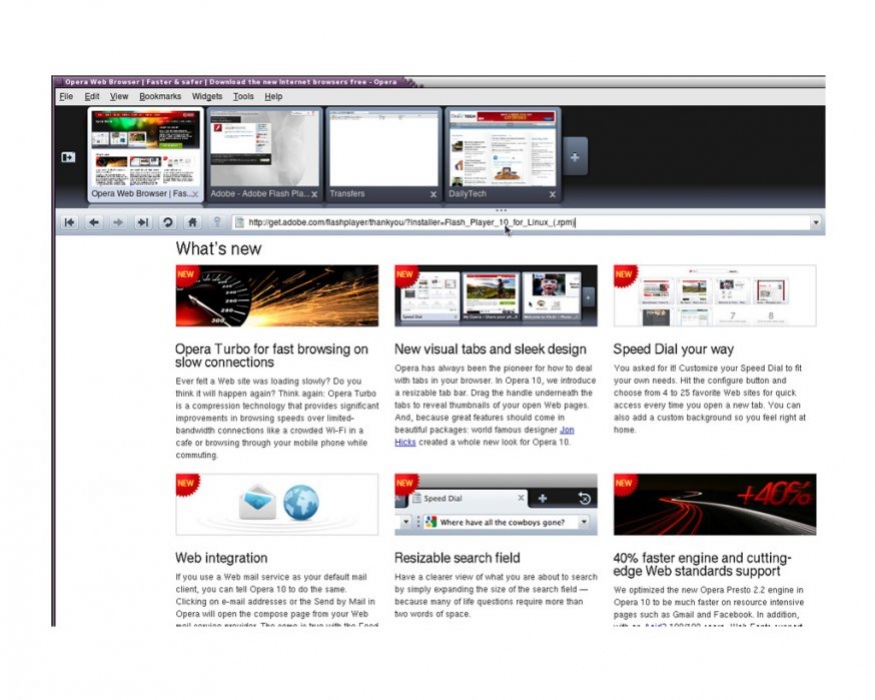Screen dimensions: 875x700
Task: Close the DailyTech tab
Action: click(552, 194)
